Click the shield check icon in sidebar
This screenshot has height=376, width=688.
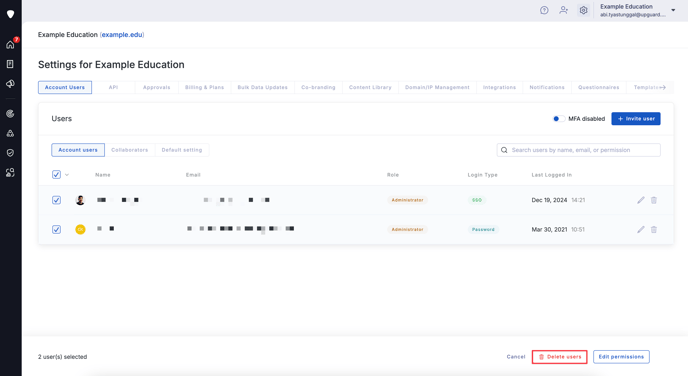[10, 153]
